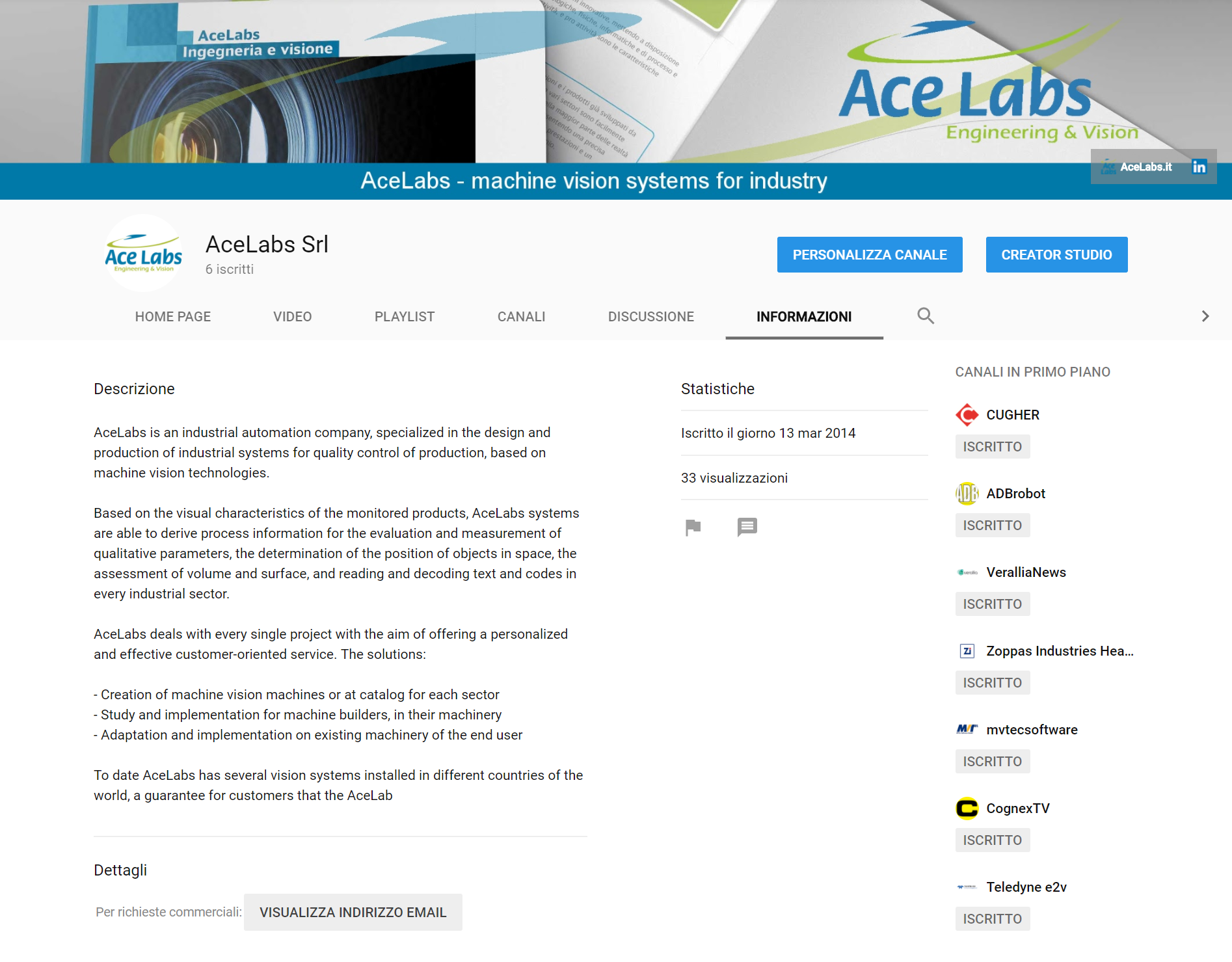Screen dimensions: 1232x962
Task: Click the Teledyne e2v channel logo icon
Action: tap(967, 887)
